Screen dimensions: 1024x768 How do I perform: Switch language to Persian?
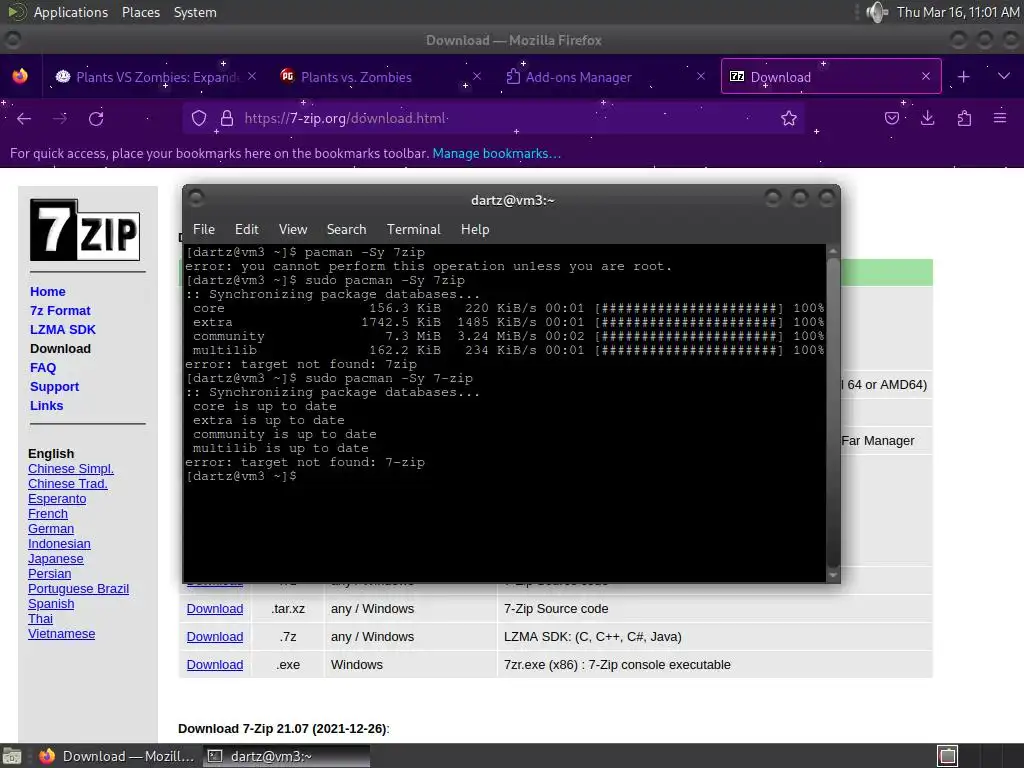click(x=50, y=573)
